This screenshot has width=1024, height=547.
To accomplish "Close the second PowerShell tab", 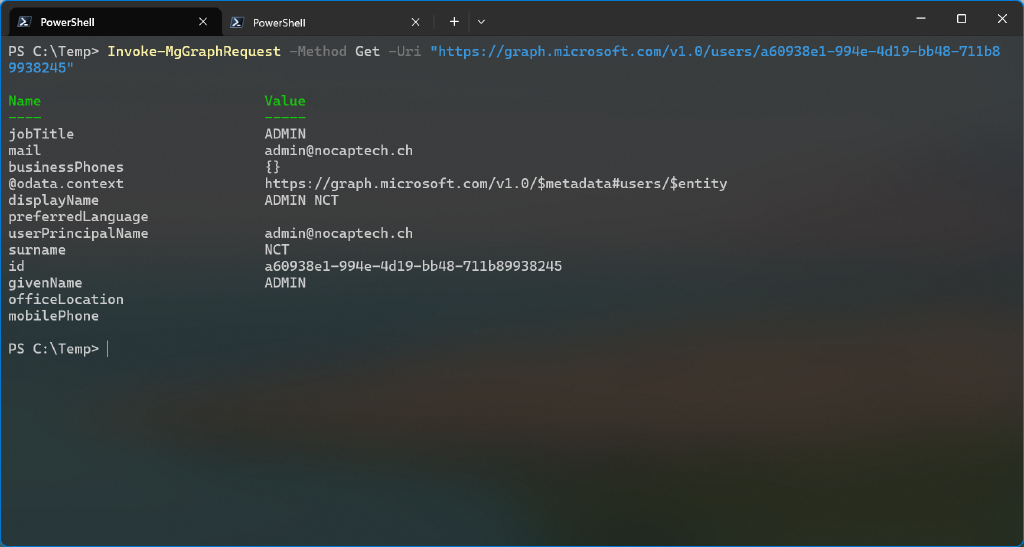I will 416,22.
